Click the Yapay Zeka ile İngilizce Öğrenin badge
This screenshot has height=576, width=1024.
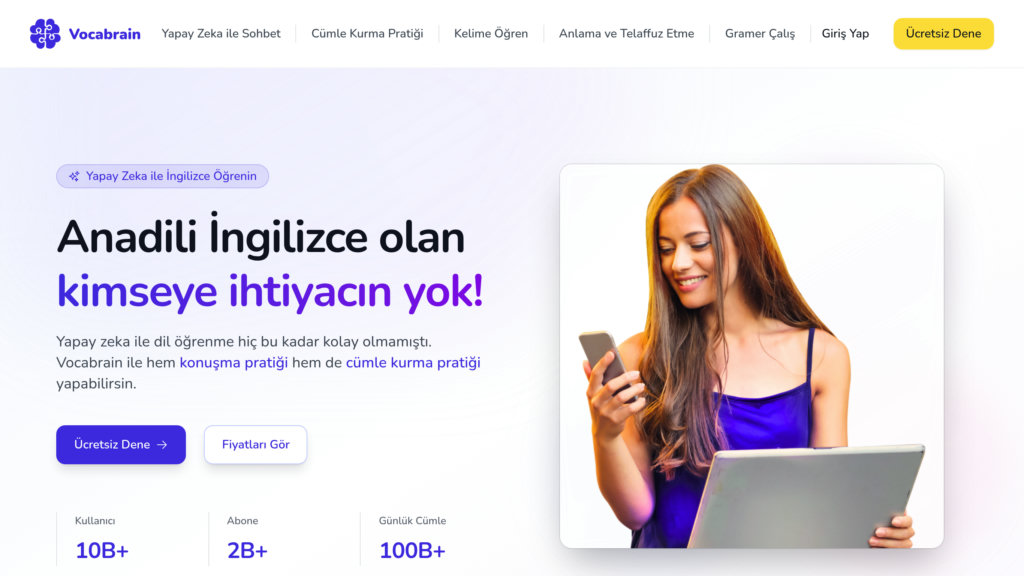(163, 176)
